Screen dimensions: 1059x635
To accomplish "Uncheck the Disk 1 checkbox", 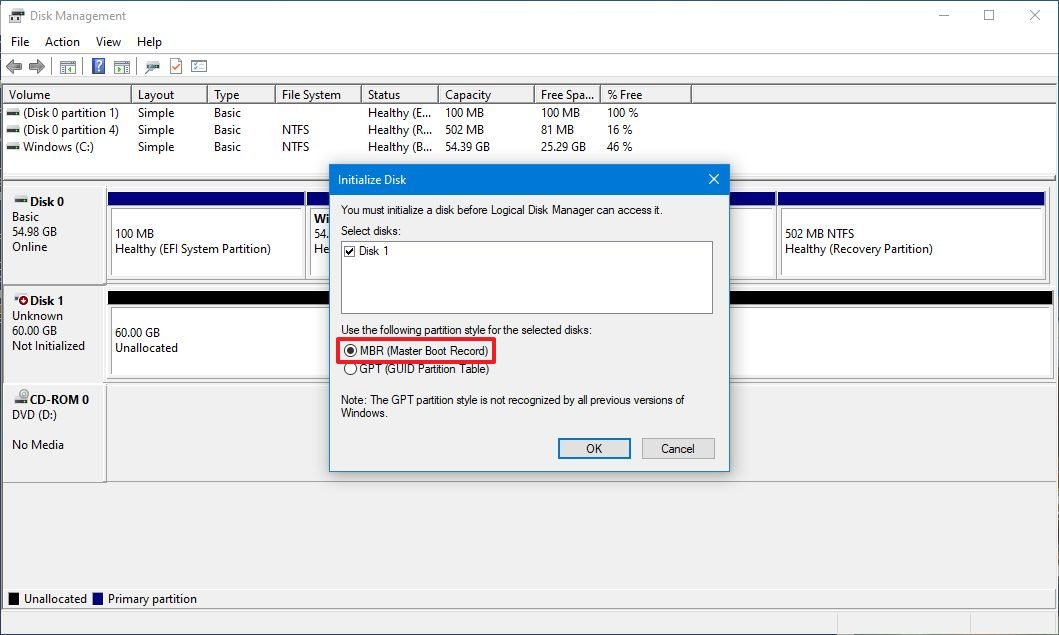I will [349, 251].
